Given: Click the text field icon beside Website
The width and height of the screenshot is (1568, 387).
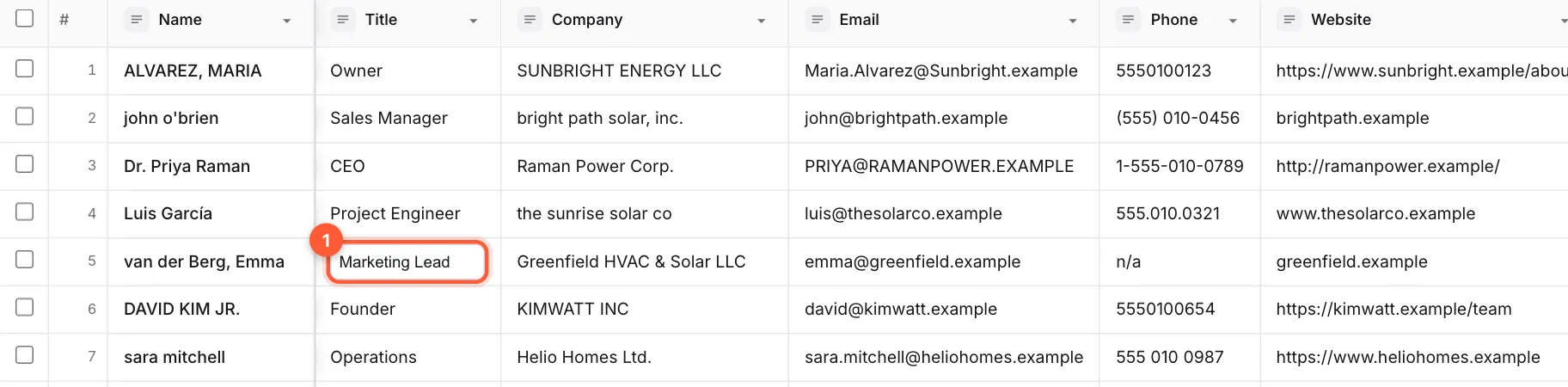Looking at the screenshot, I should click(x=1289, y=19).
